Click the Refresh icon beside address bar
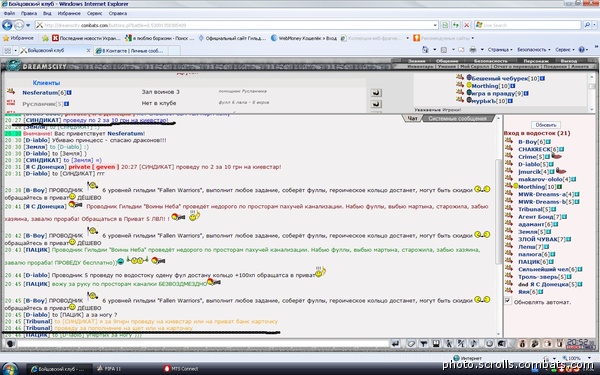The width and height of the screenshot is (600, 375). click(x=456, y=25)
